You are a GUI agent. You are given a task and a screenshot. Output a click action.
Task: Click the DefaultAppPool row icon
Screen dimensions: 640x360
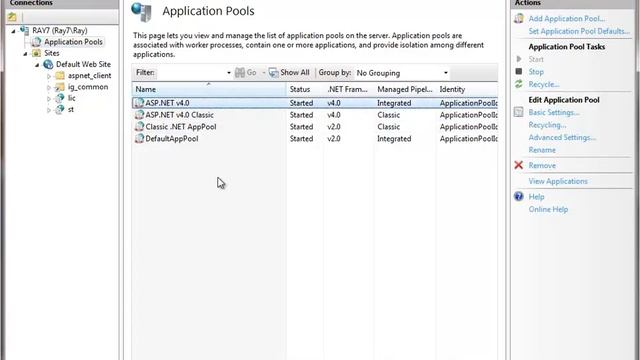[x=139, y=138]
